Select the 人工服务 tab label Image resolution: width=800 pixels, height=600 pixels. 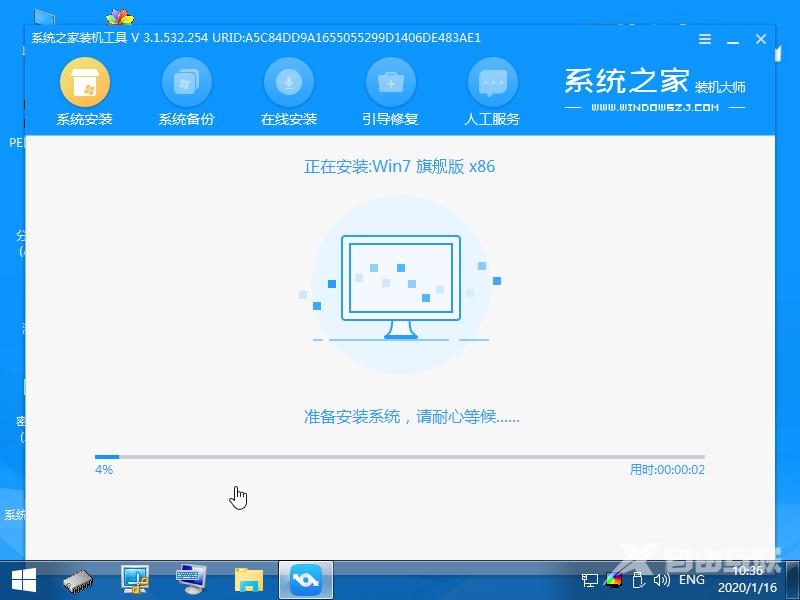coord(492,119)
